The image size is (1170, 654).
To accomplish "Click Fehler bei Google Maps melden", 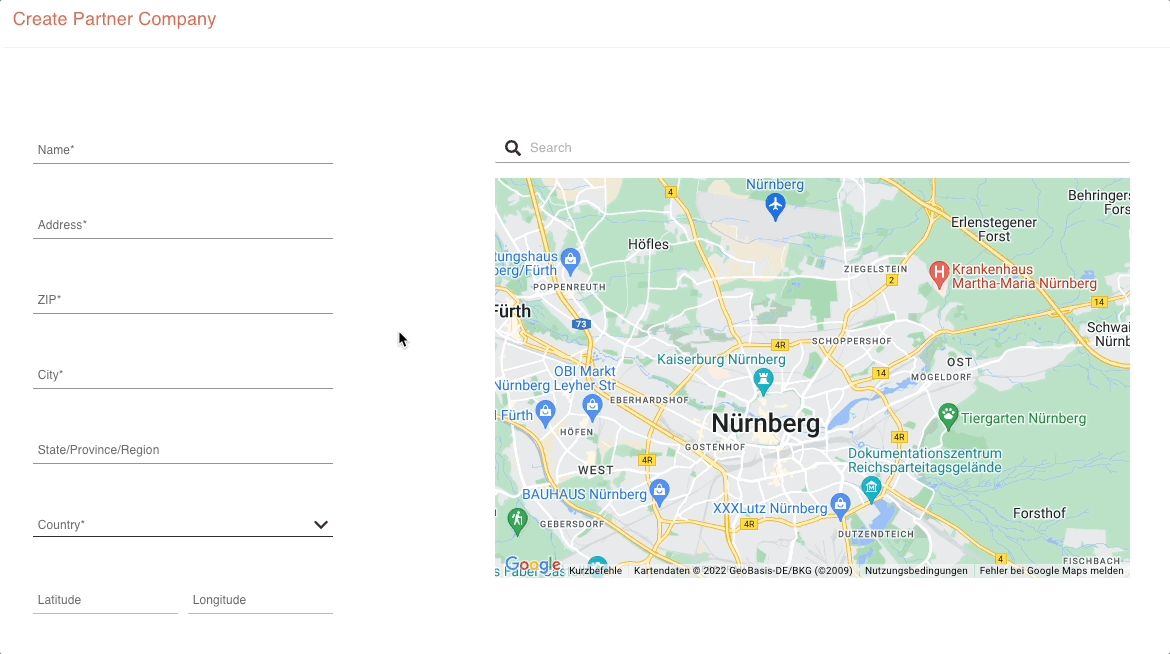I will pos(1051,571).
